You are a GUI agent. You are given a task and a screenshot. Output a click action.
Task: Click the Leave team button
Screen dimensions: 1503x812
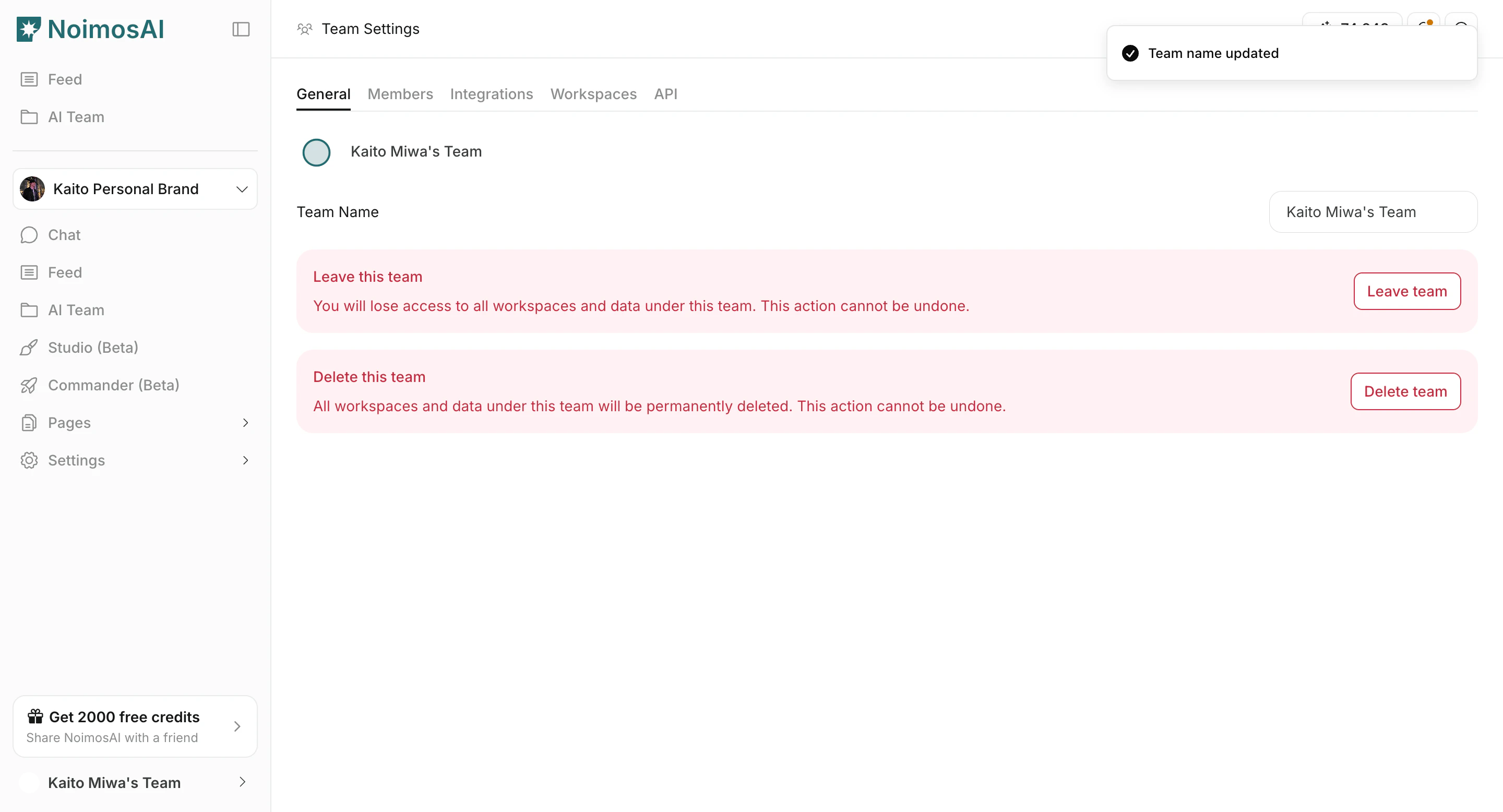pyautogui.click(x=1407, y=291)
